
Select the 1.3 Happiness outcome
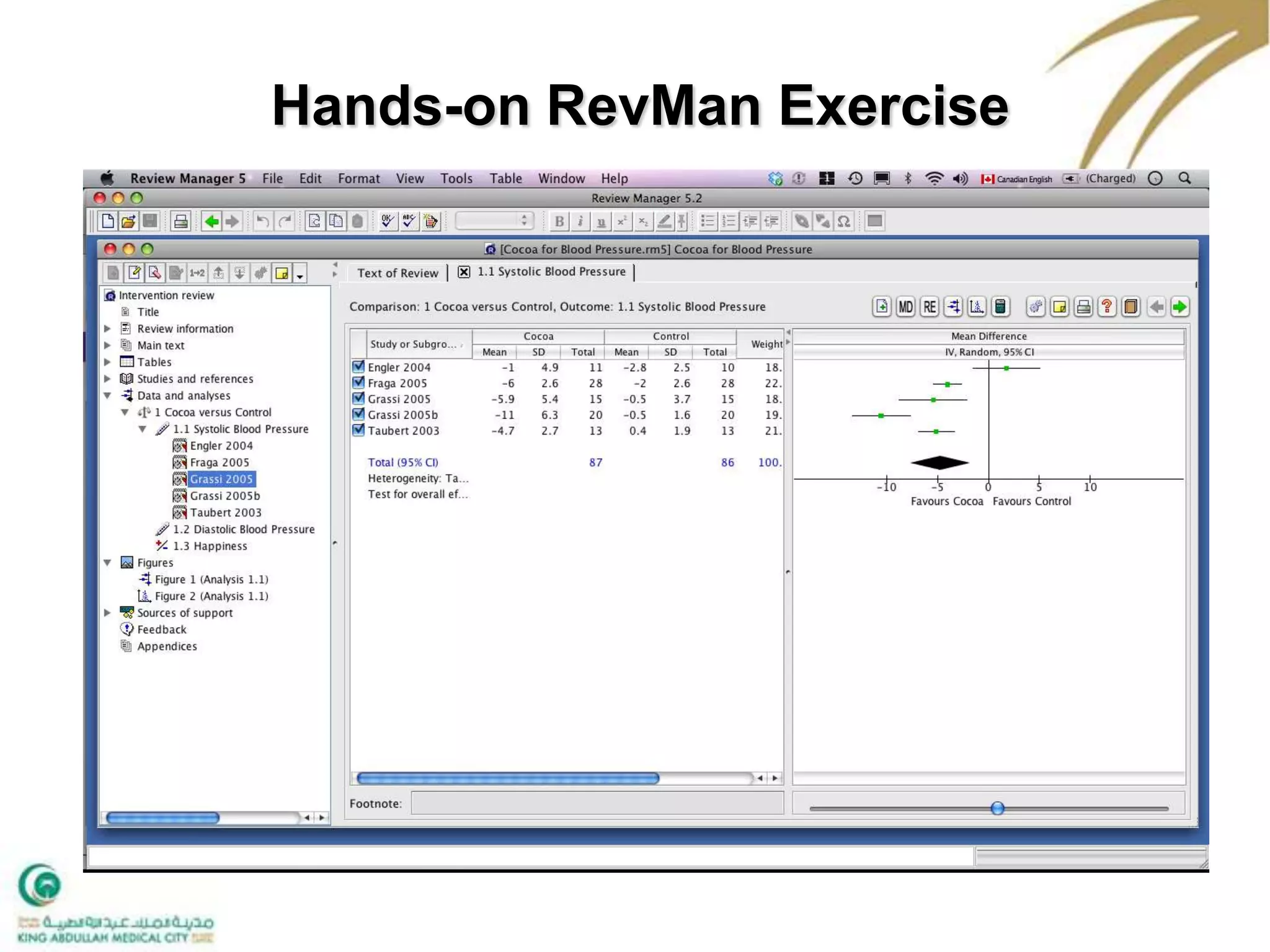210,546
